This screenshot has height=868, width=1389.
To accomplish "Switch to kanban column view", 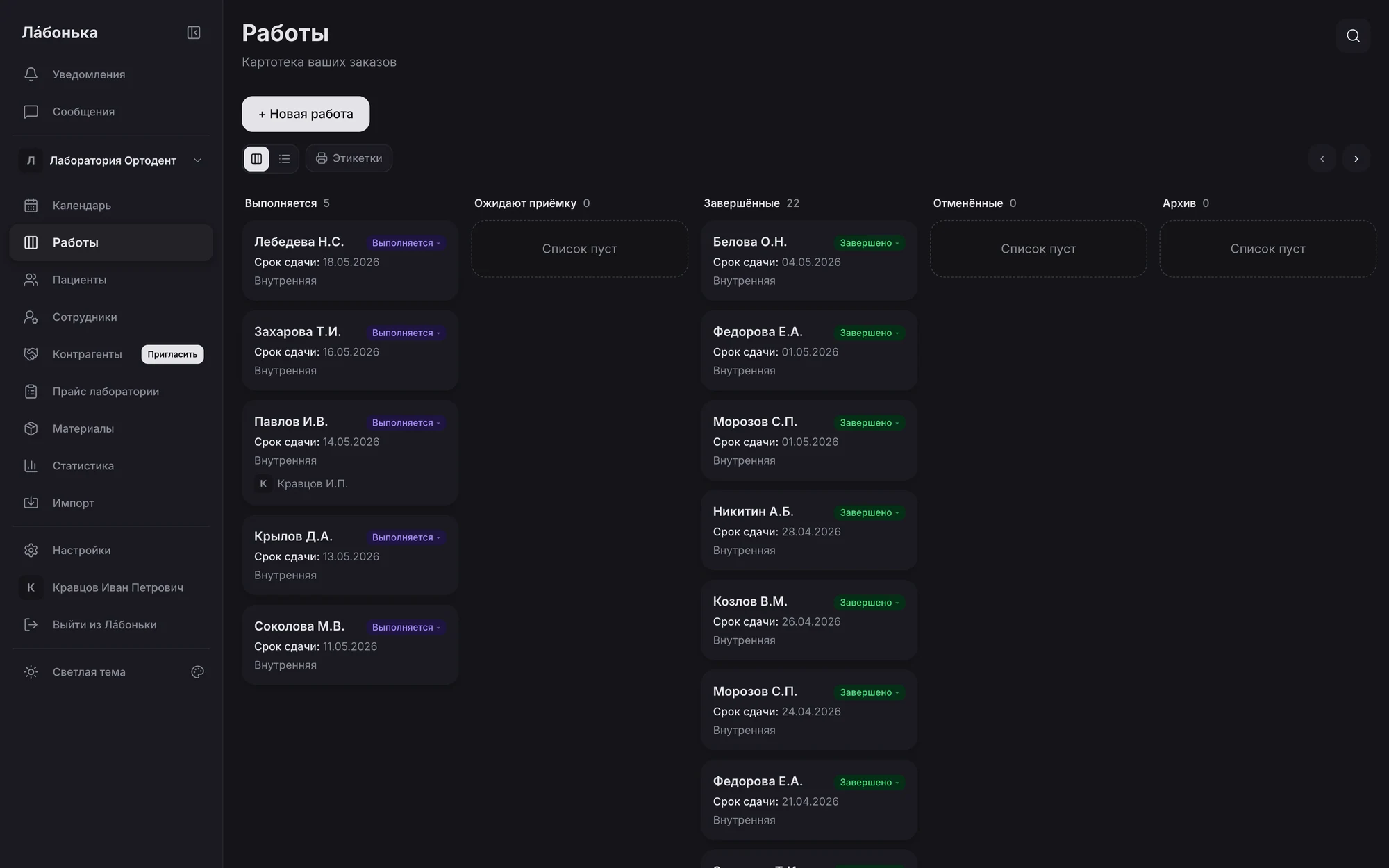I will (x=256, y=158).
